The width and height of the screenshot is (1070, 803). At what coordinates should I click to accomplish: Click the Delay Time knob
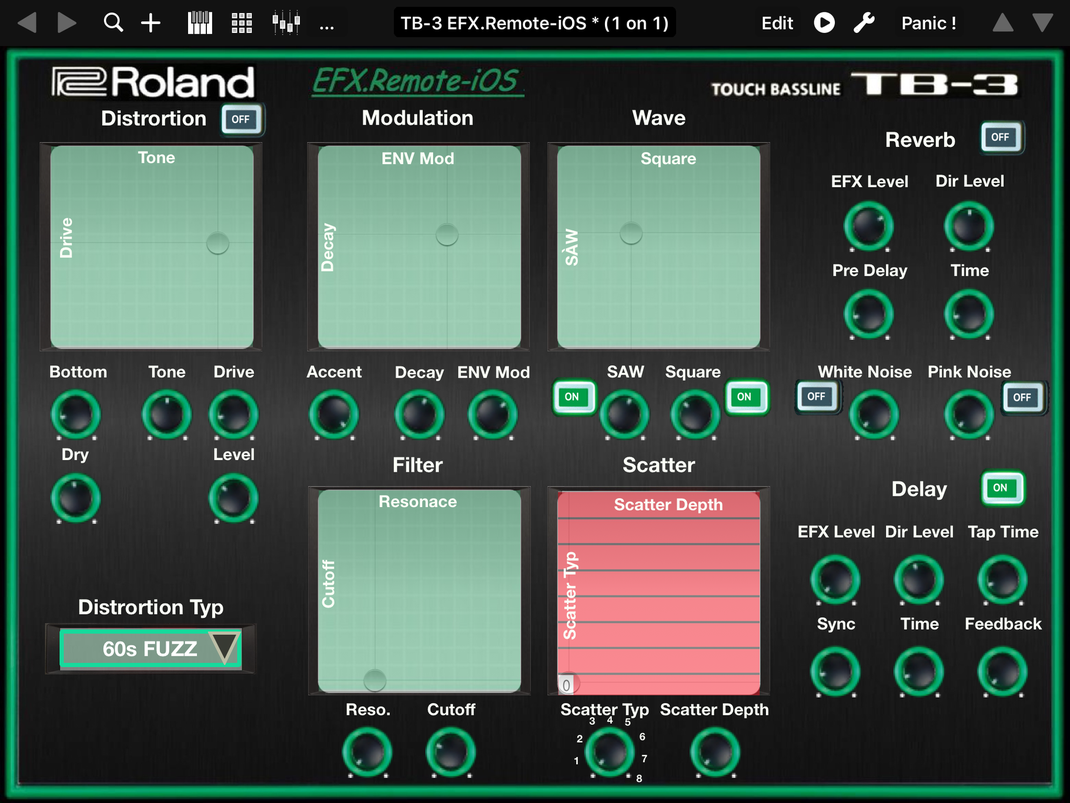[x=919, y=672]
